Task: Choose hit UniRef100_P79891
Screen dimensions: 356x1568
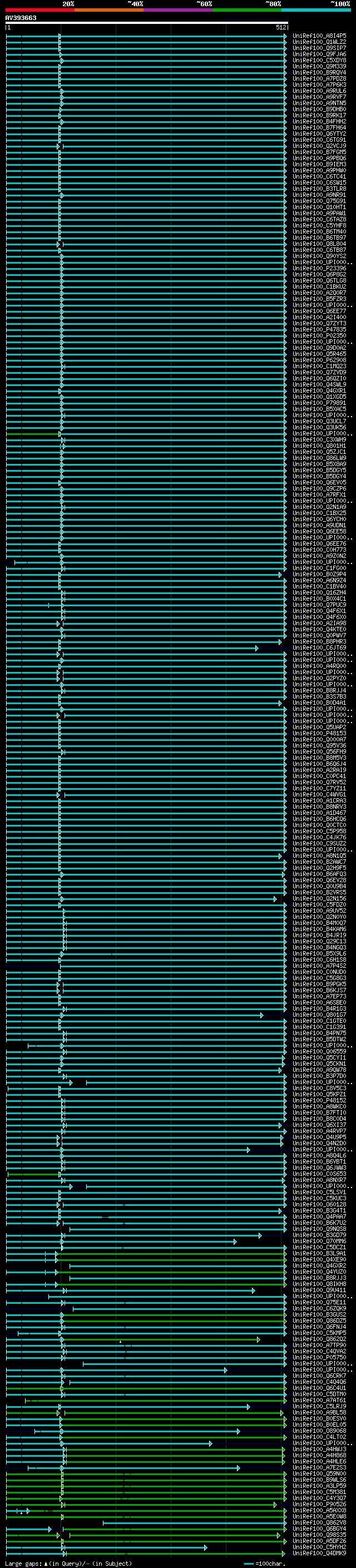Action: point(319,403)
